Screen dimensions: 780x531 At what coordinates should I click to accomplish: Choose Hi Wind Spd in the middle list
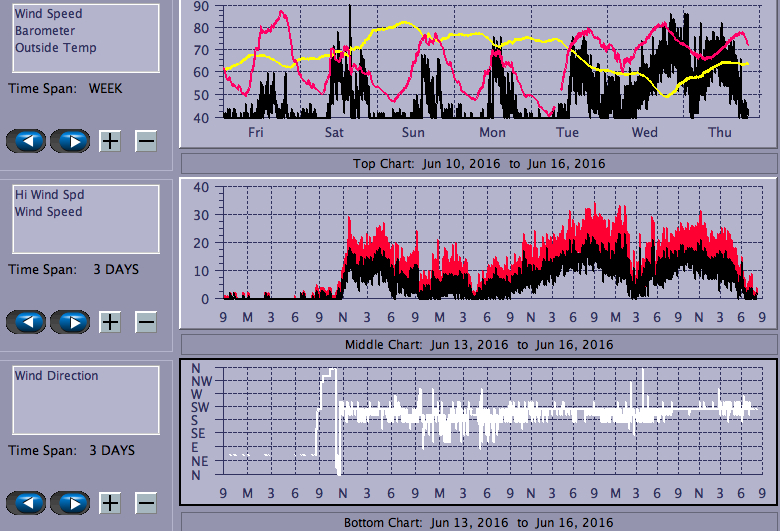[x=48, y=195]
